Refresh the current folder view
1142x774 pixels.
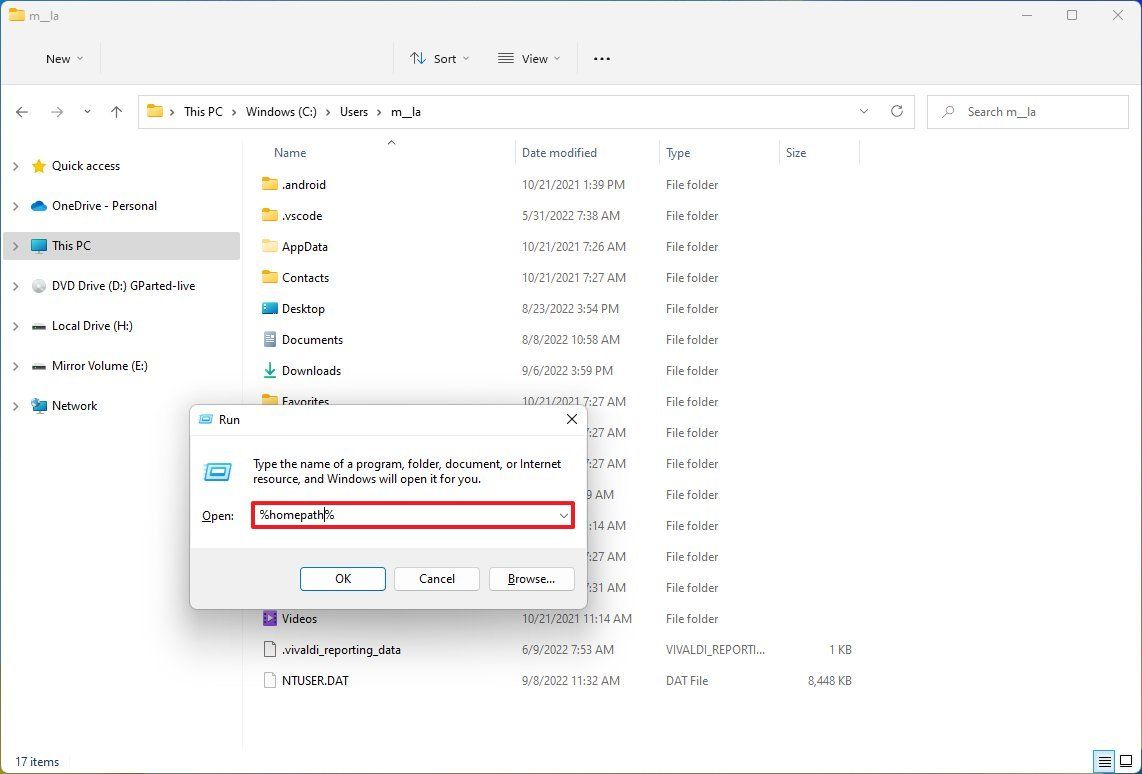896,112
